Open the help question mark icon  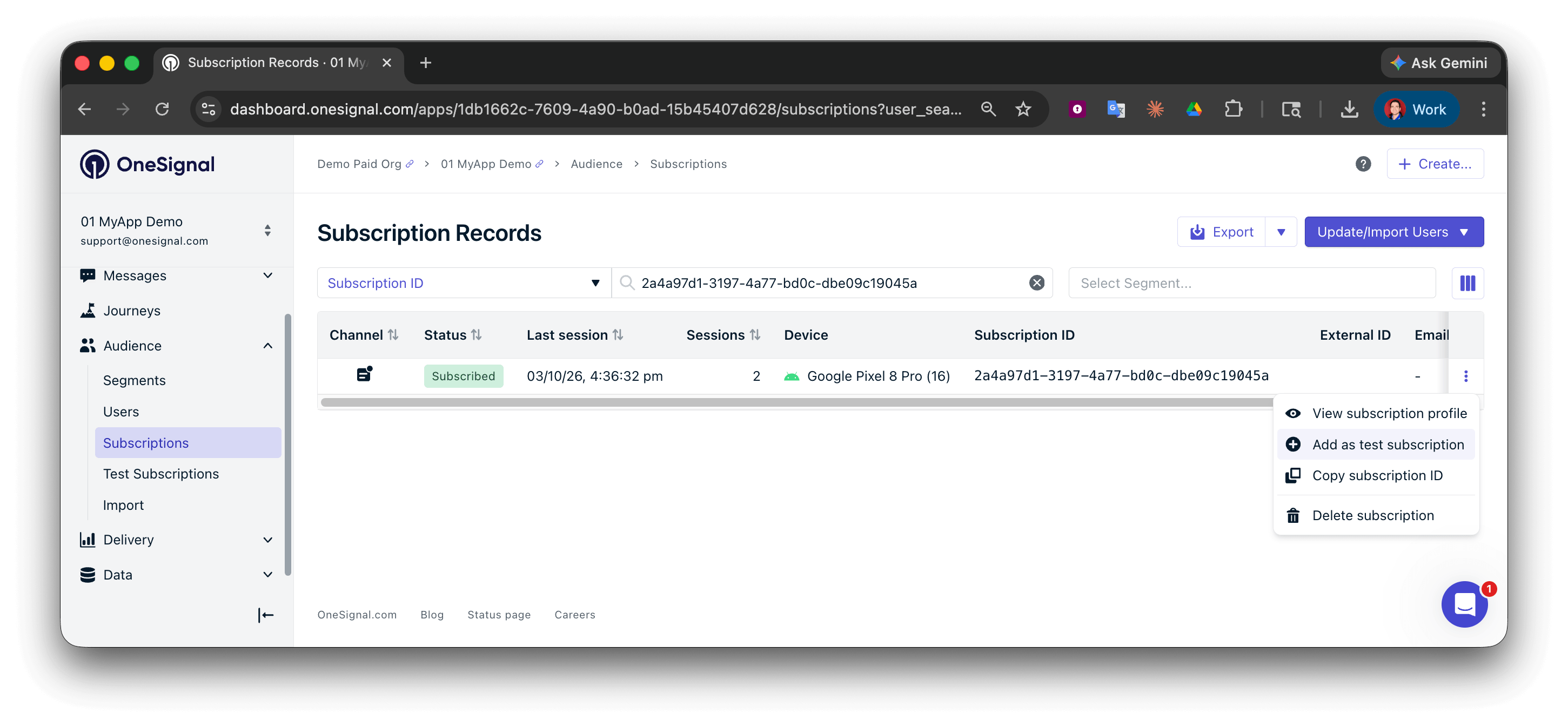tap(1363, 164)
